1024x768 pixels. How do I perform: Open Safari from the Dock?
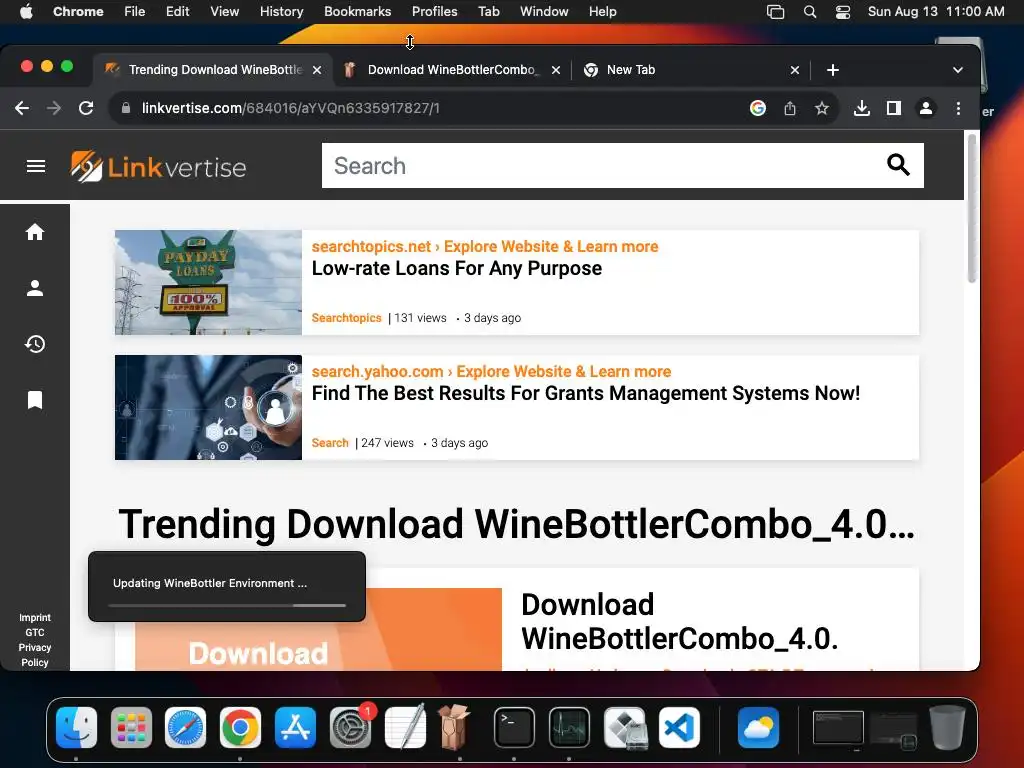(185, 727)
